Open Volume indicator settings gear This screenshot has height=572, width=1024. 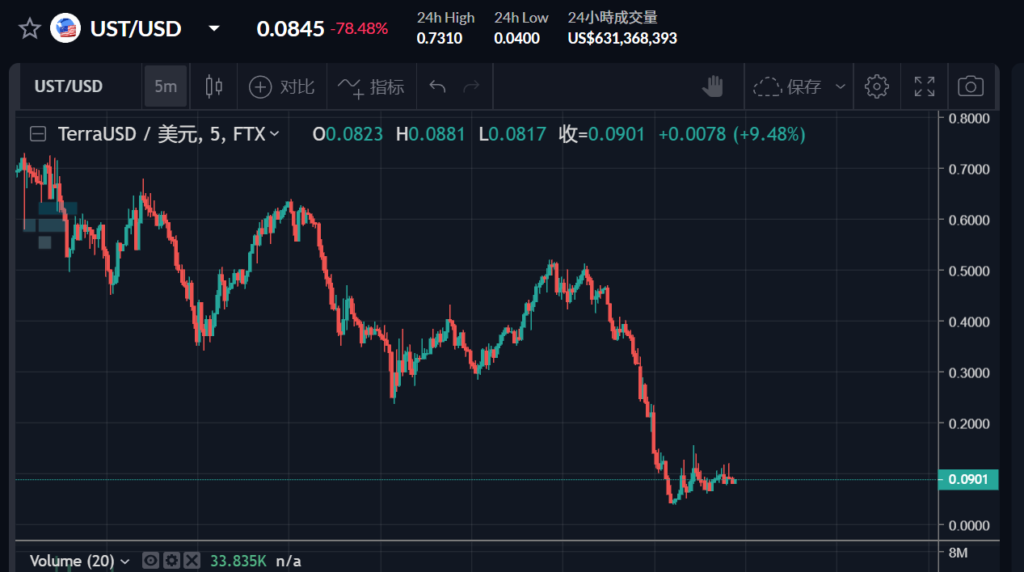pos(171,561)
